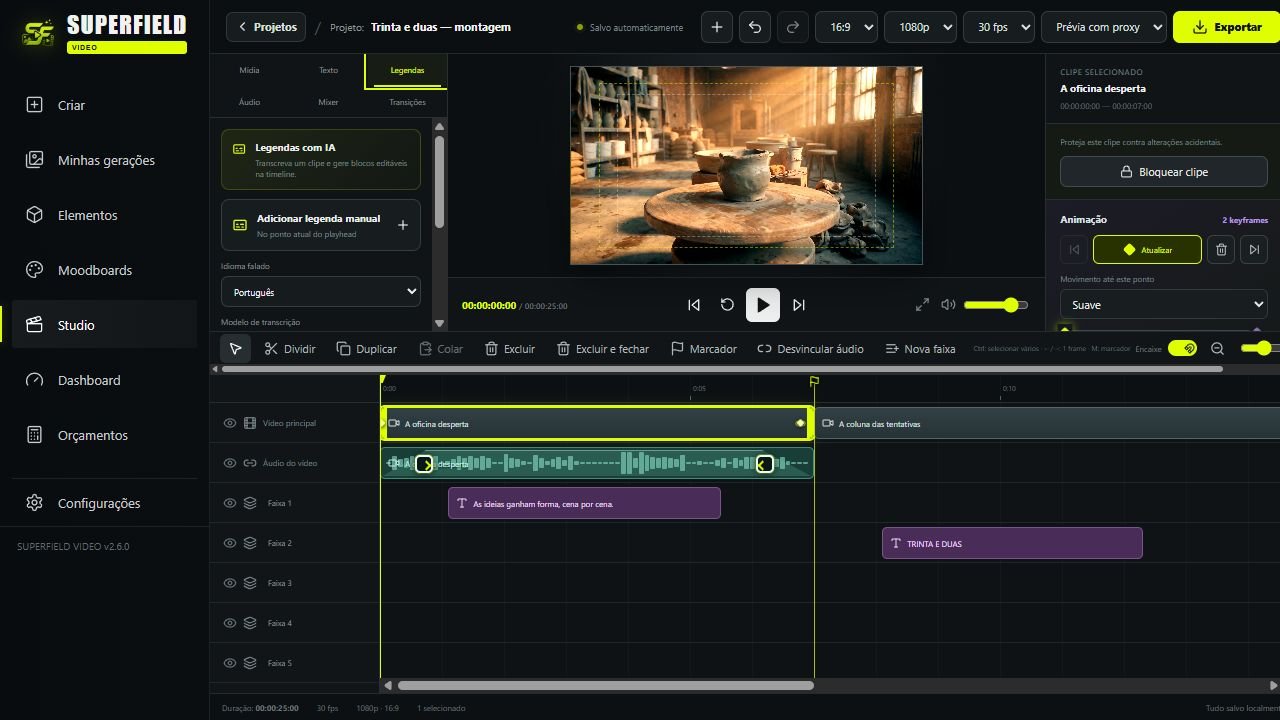
Task: Open the Dashboard page
Action: (x=104, y=380)
